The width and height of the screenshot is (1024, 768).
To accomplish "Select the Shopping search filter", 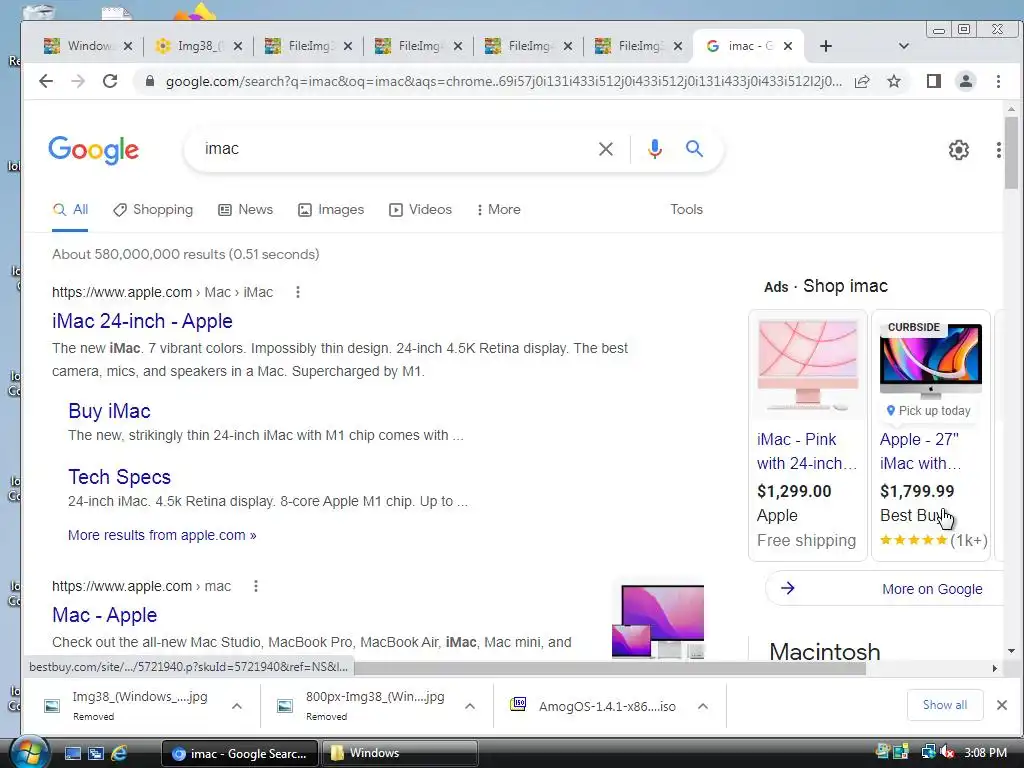I will (153, 210).
